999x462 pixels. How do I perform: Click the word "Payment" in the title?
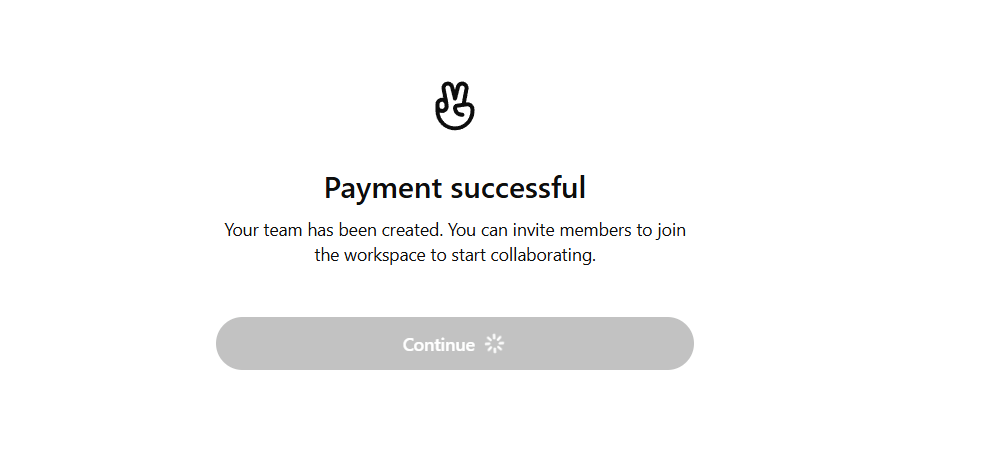click(382, 188)
